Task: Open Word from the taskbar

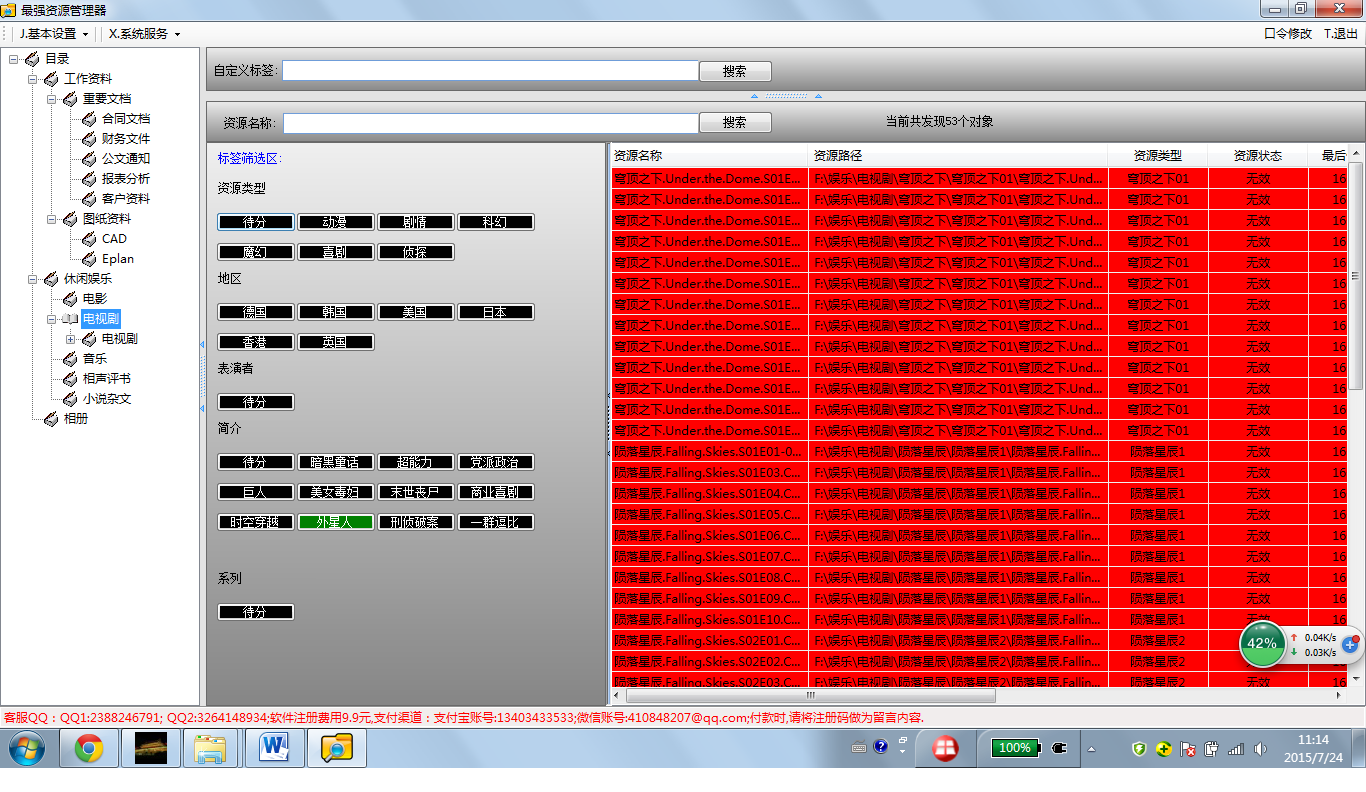Action: point(273,748)
